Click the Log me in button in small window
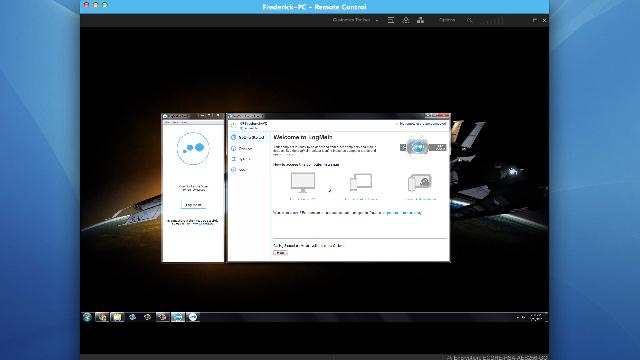The height and width of the screenshot is (360, 640). (x=193, y=204)
